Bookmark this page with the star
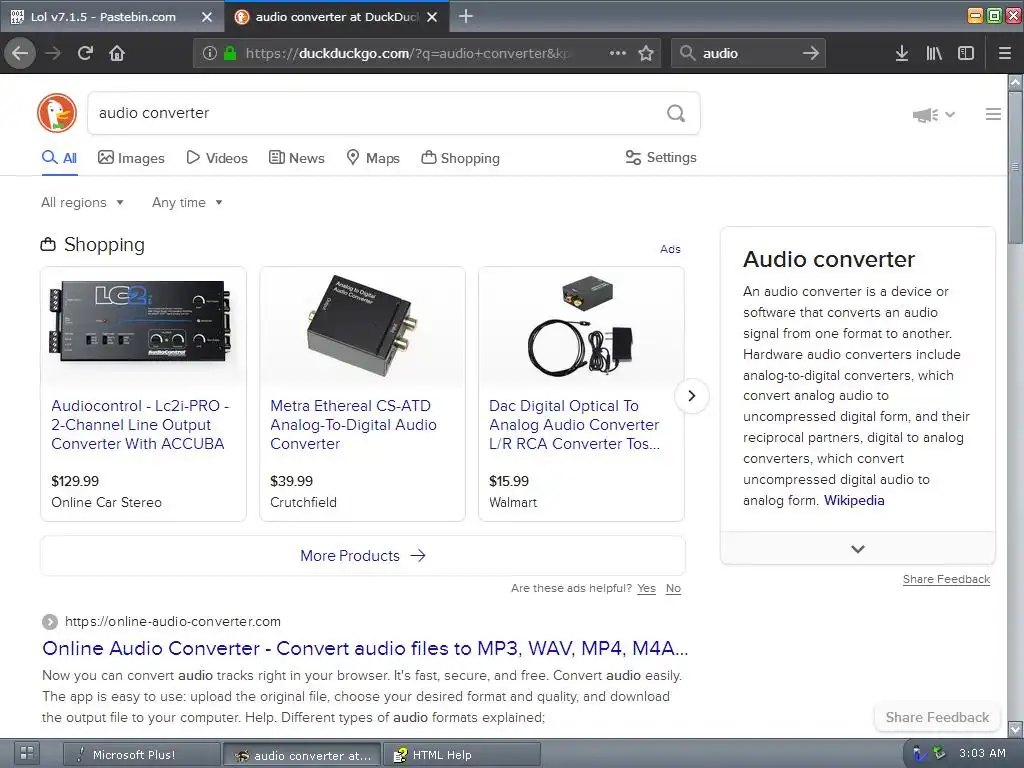This screenshot has width=1024, height=768. coord(646,53)
